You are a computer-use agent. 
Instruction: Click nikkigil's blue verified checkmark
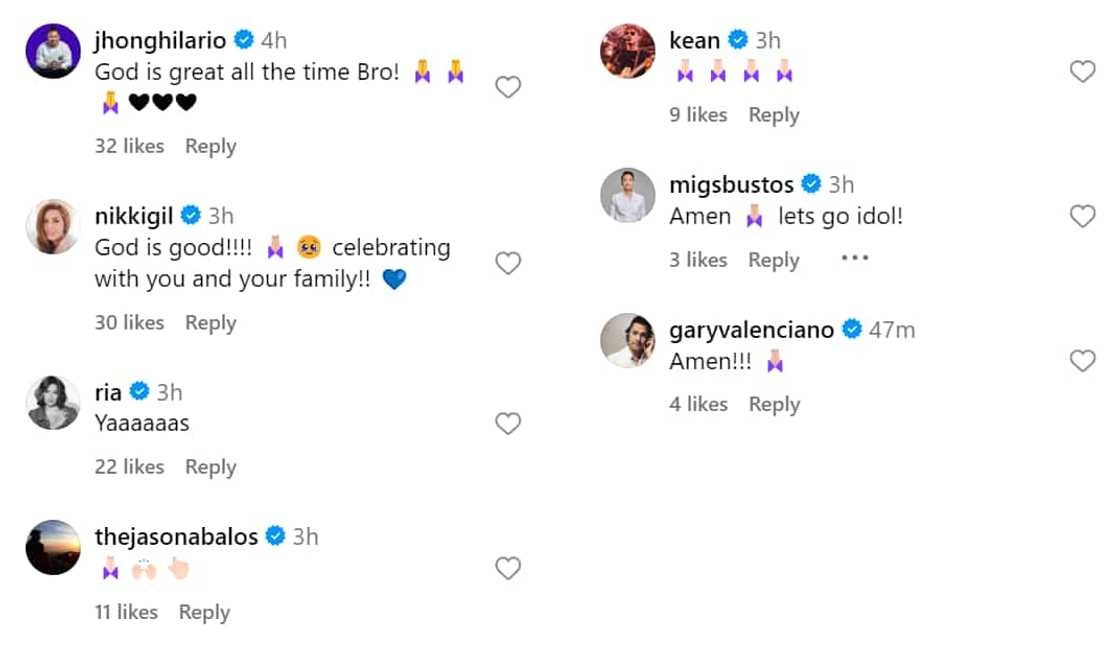[189, 215]
